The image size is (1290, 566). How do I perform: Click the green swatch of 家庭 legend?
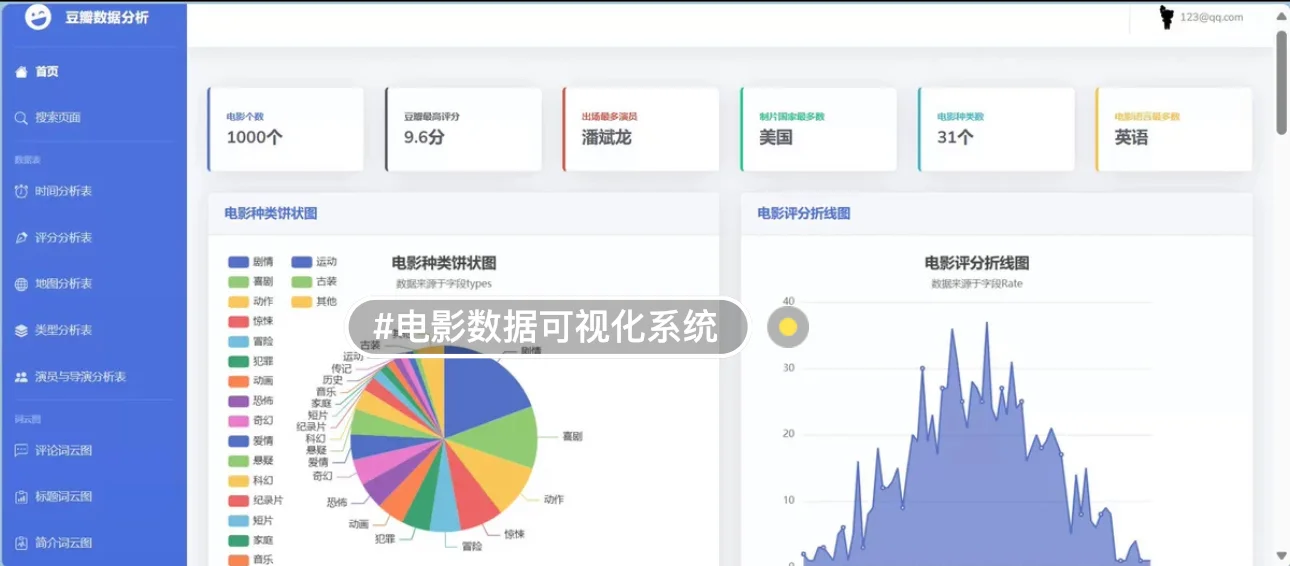pos(238,541)
